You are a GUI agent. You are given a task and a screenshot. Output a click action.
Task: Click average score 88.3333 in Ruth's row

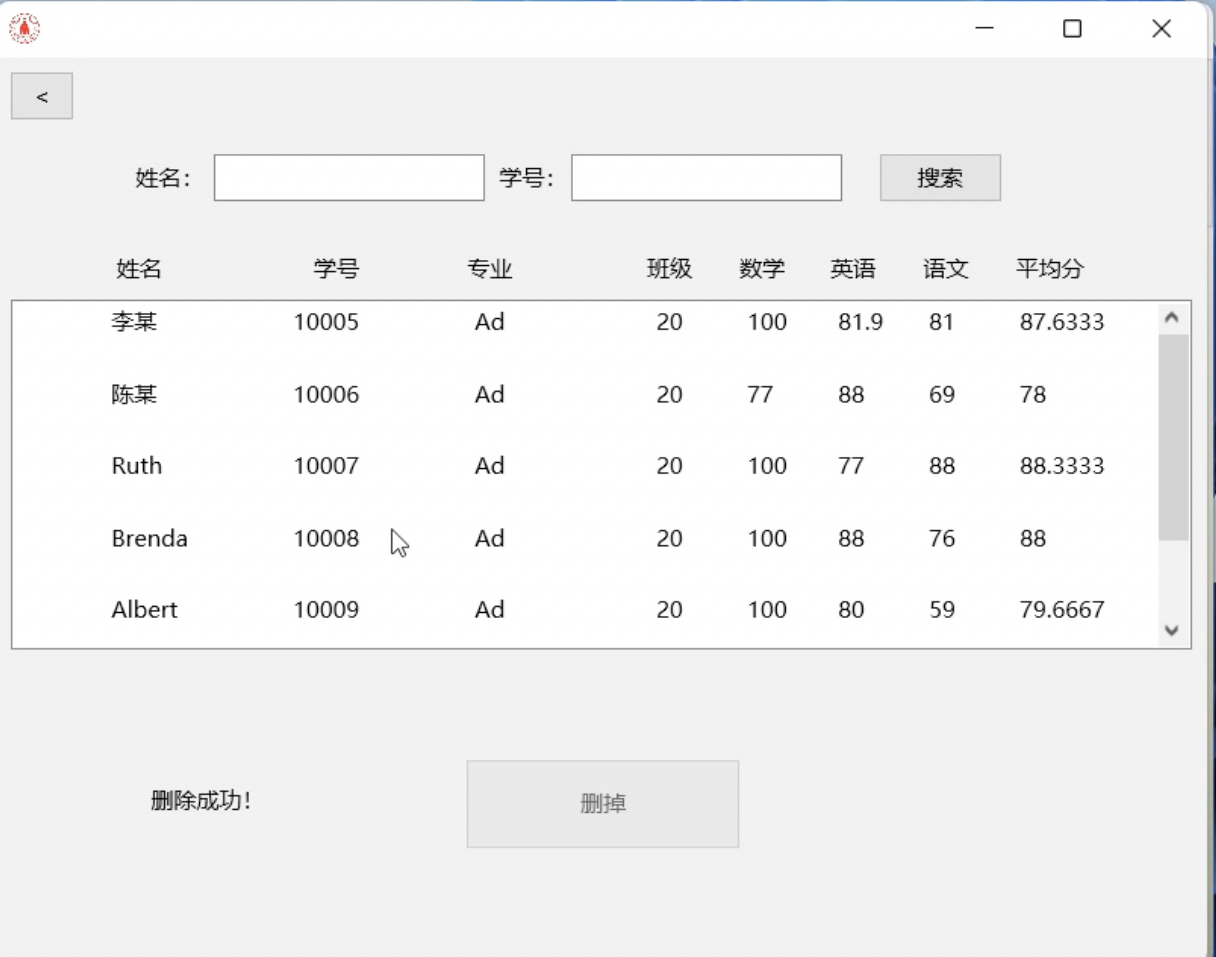click(x=1061, y=466)
